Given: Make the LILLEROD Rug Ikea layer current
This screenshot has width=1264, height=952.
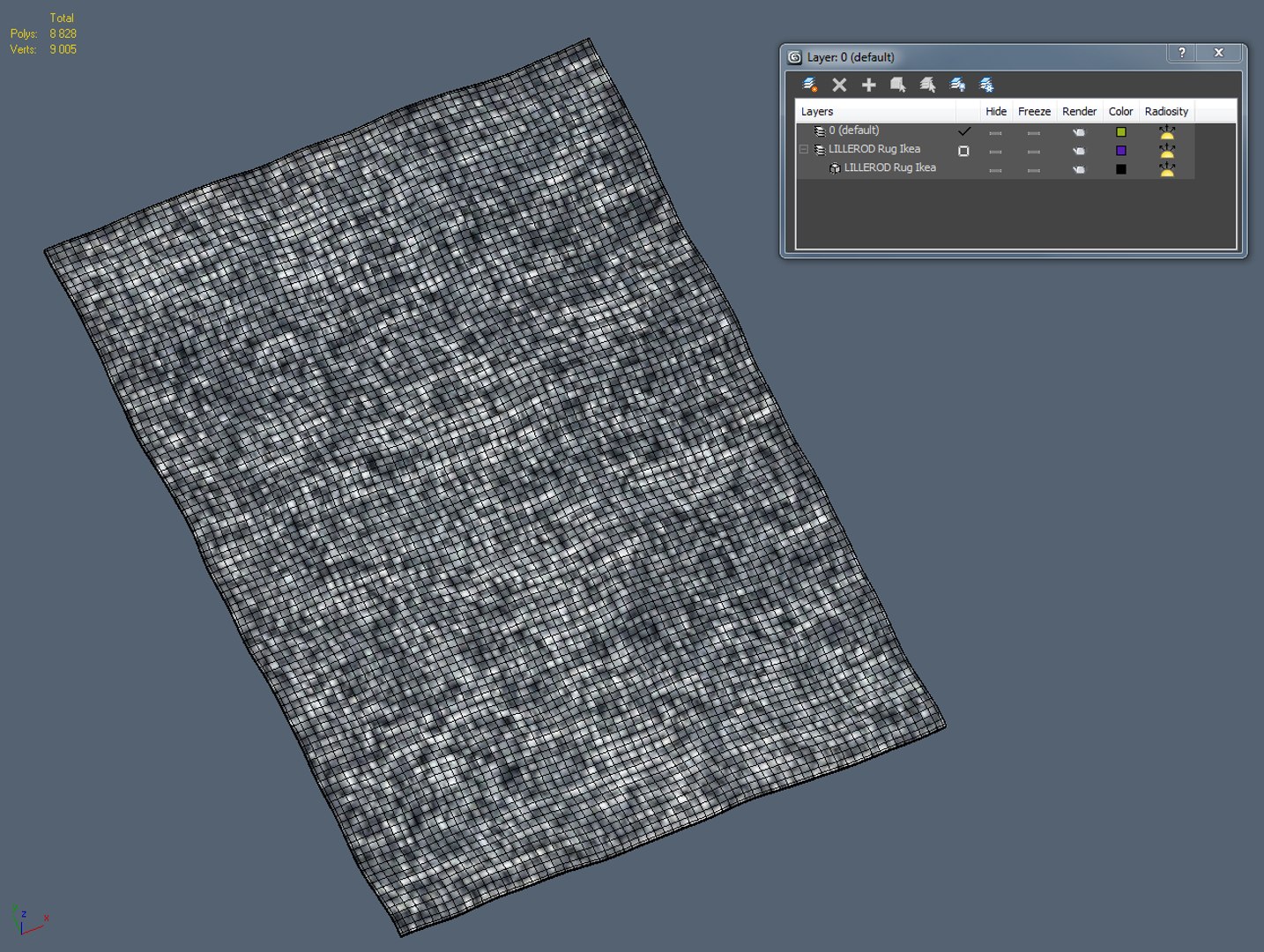Looking at the screenshot, I should click(x=963, y=151).
